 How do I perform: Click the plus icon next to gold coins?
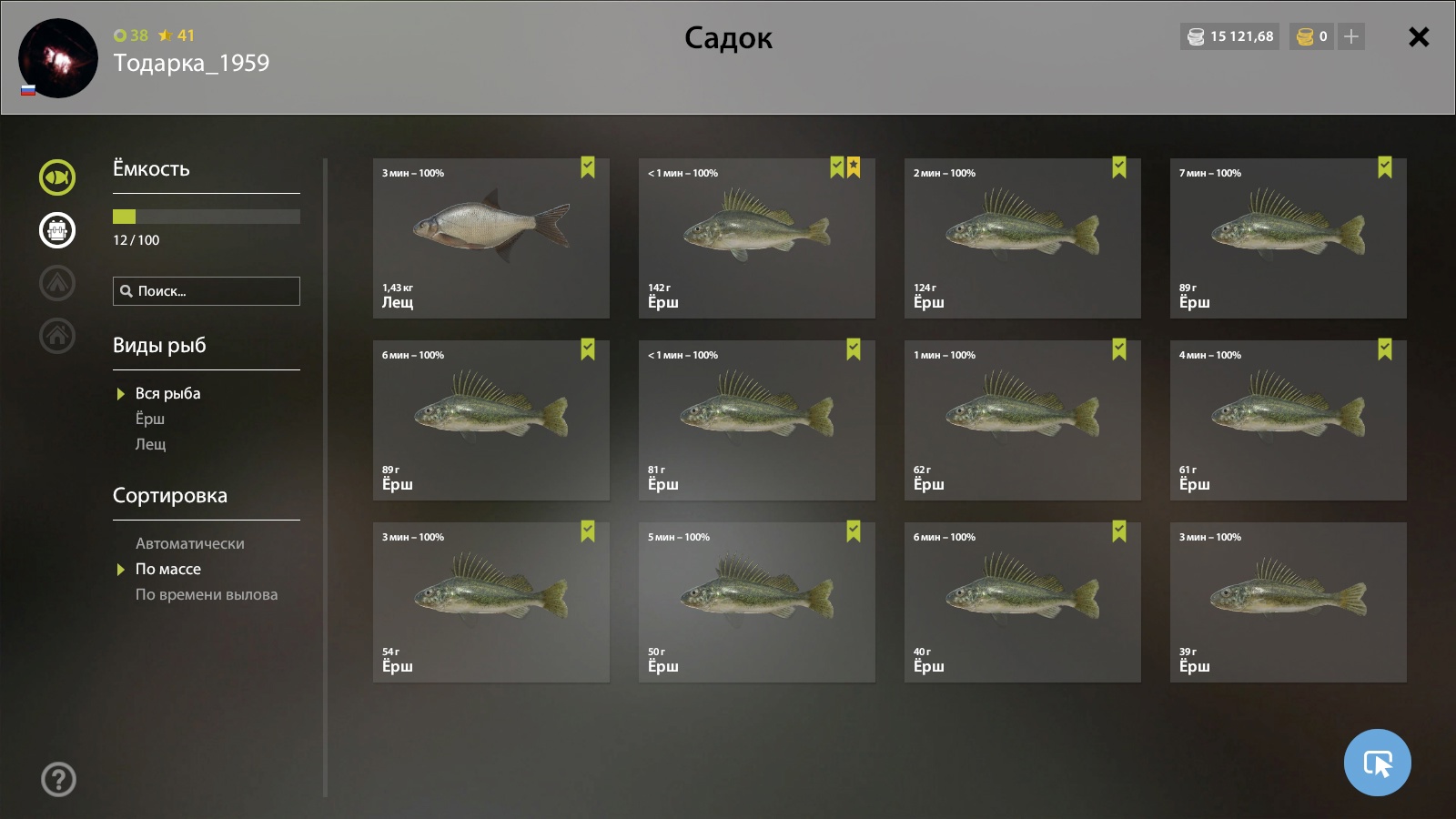pyautogui.click(x=1351, y=36)
